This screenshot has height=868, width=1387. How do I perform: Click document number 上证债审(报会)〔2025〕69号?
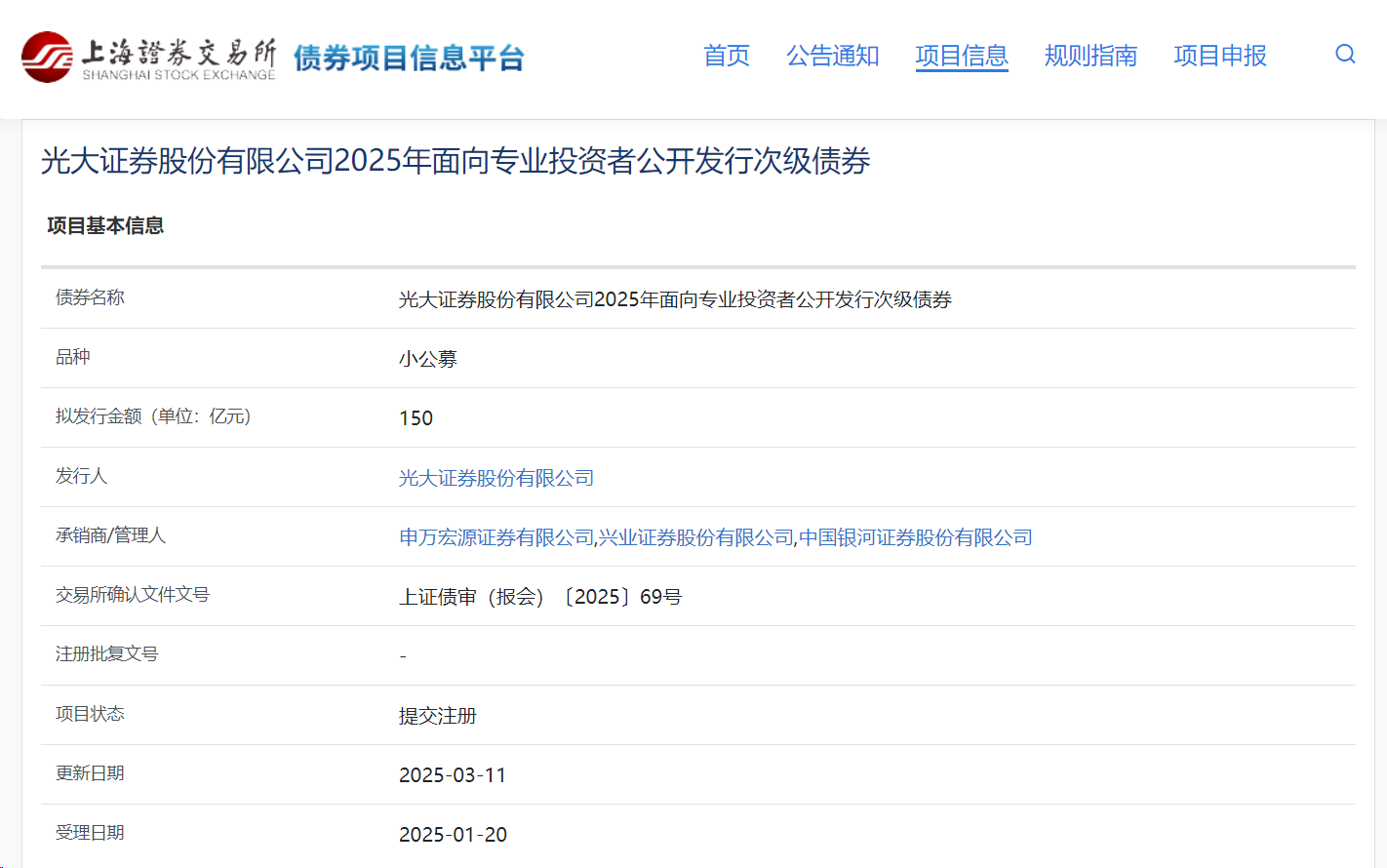pyautogui.click(x=540, y=597)
